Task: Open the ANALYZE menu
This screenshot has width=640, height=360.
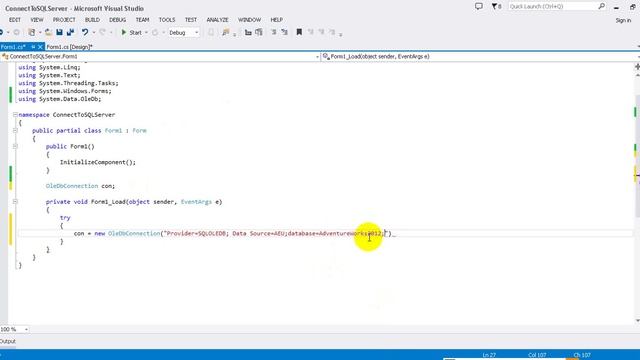Action: (x=218, y=20)
